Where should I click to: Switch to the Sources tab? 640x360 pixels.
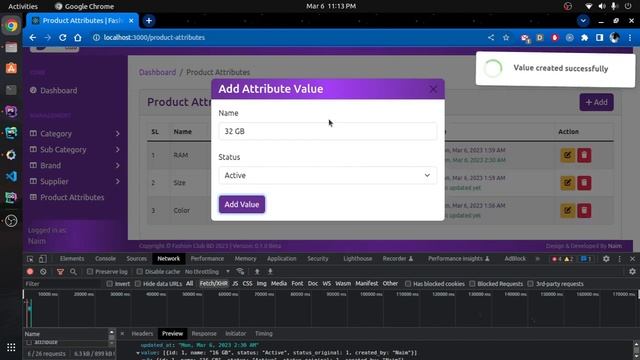(136, 259)
